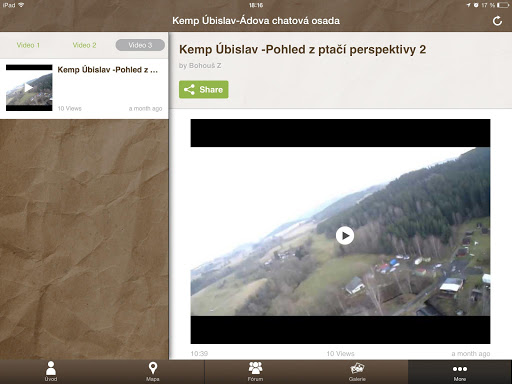This screenshot has width=512, height=384.
Task: Open the Mapa location pin tab
Action: pyautogui.click(x=153, y=371)
